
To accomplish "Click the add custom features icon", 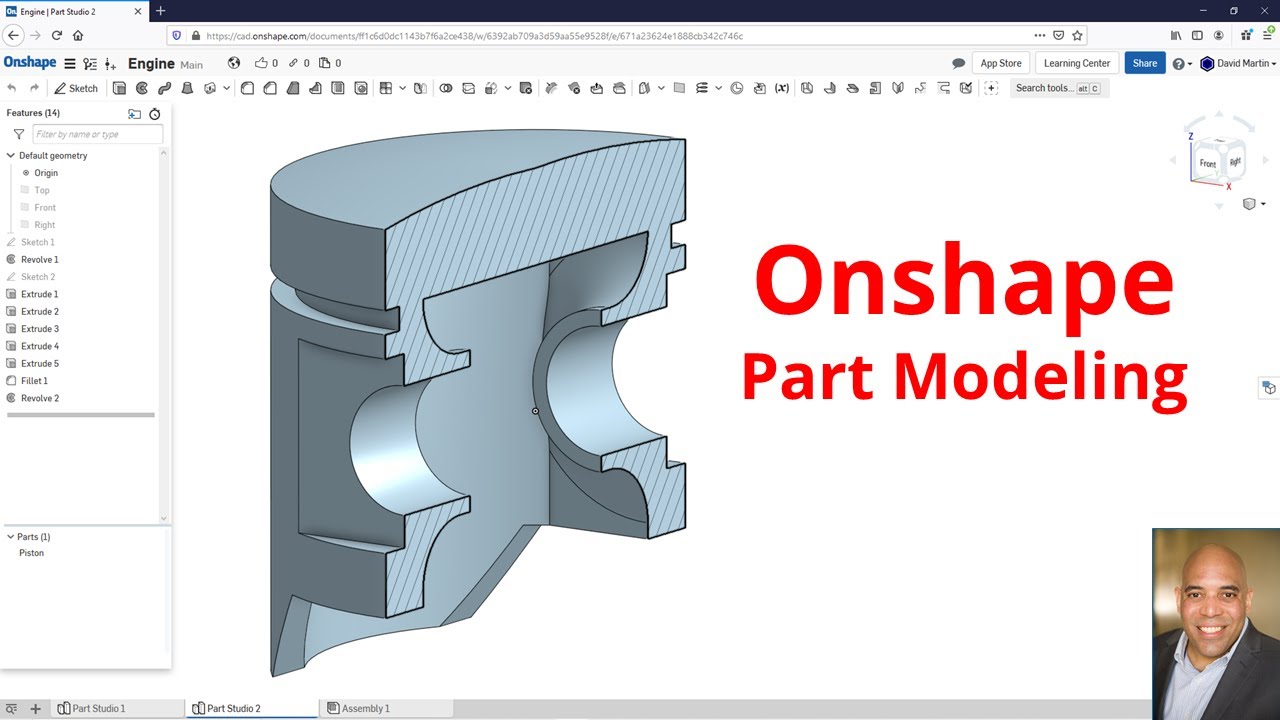I will point(991,88).
